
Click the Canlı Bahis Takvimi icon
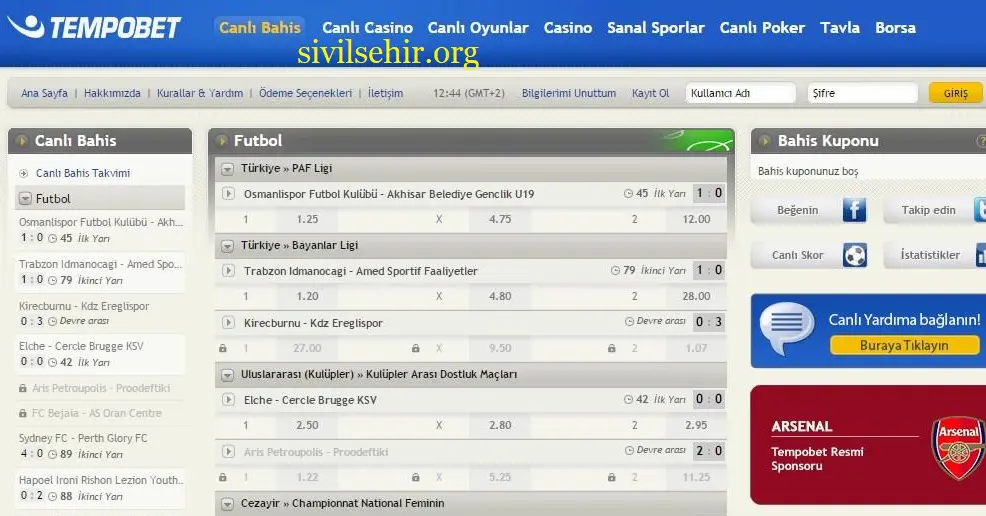(x=24, y=173)
